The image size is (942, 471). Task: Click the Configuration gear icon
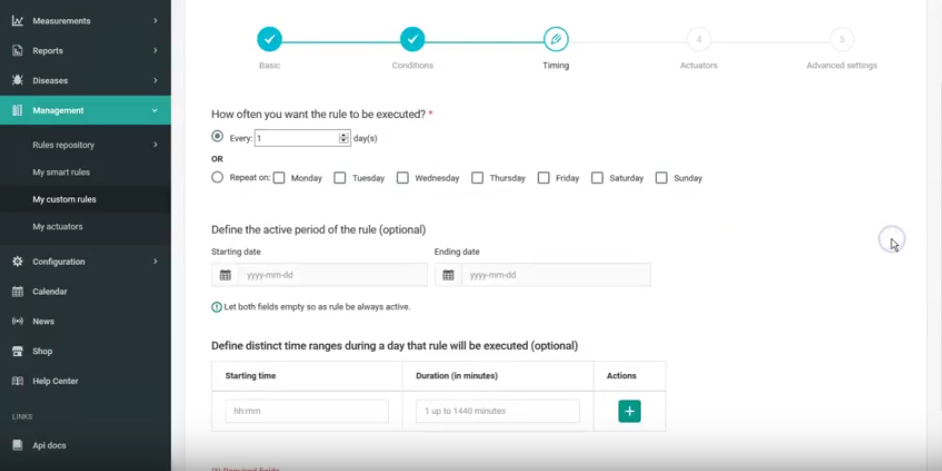17,261
